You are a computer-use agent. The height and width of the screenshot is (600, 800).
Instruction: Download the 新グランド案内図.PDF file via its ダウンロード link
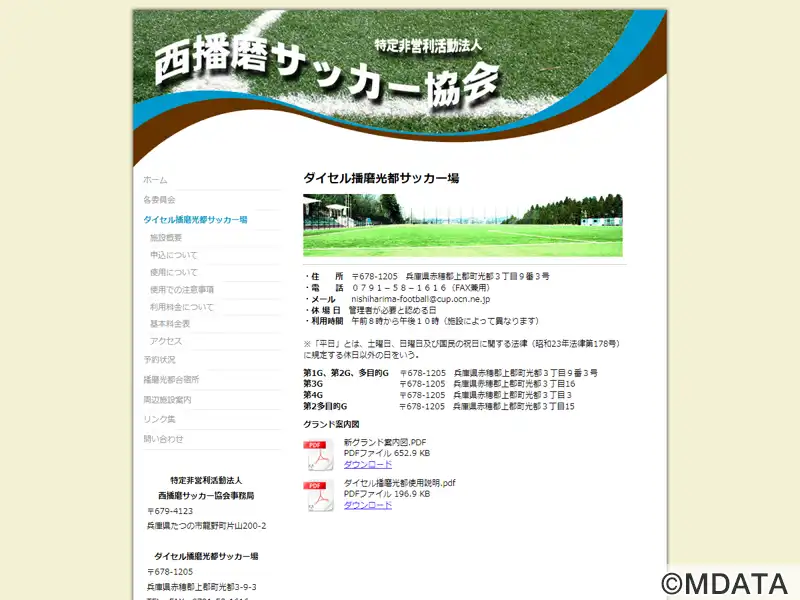point(368,464)
